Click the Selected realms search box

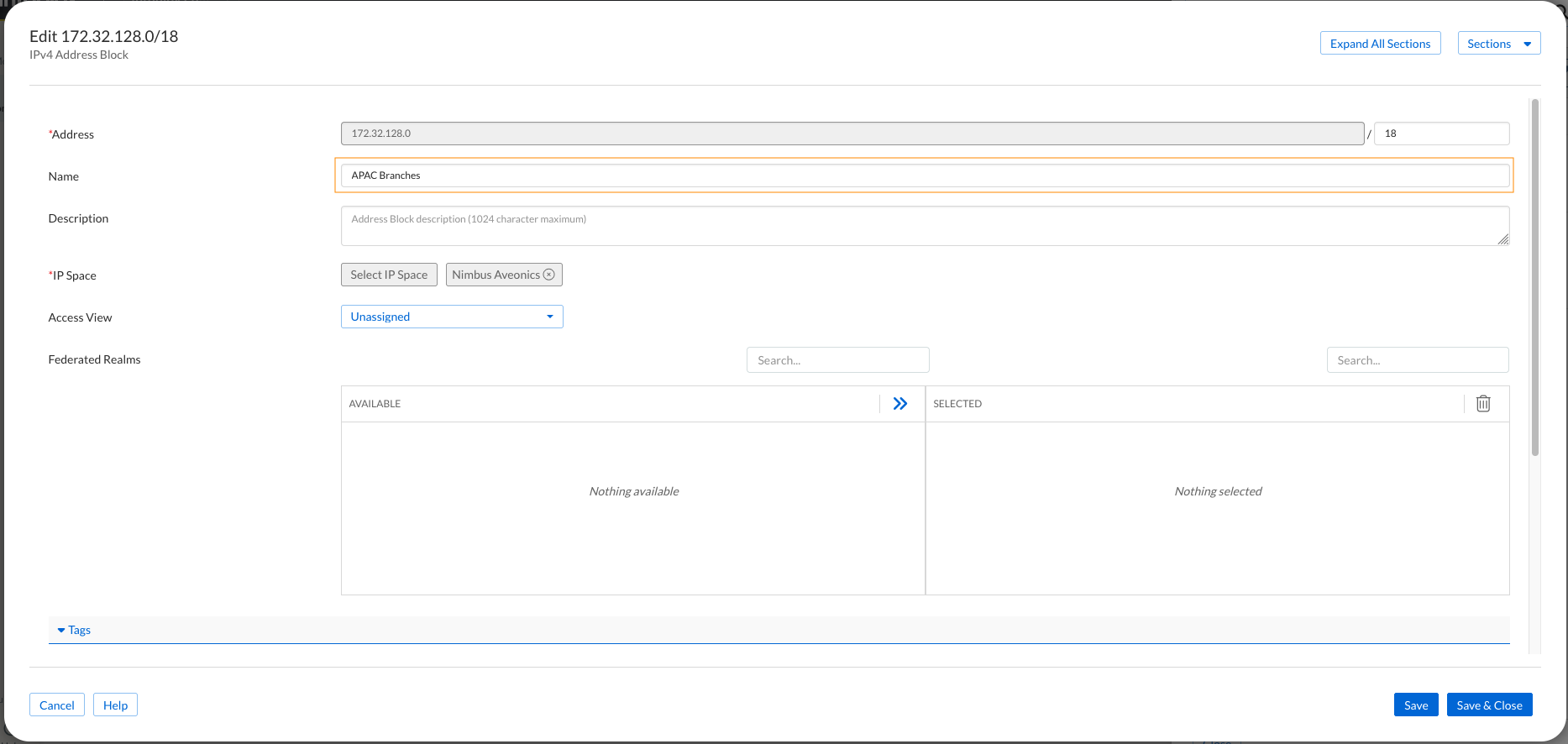pos(1417,360)
